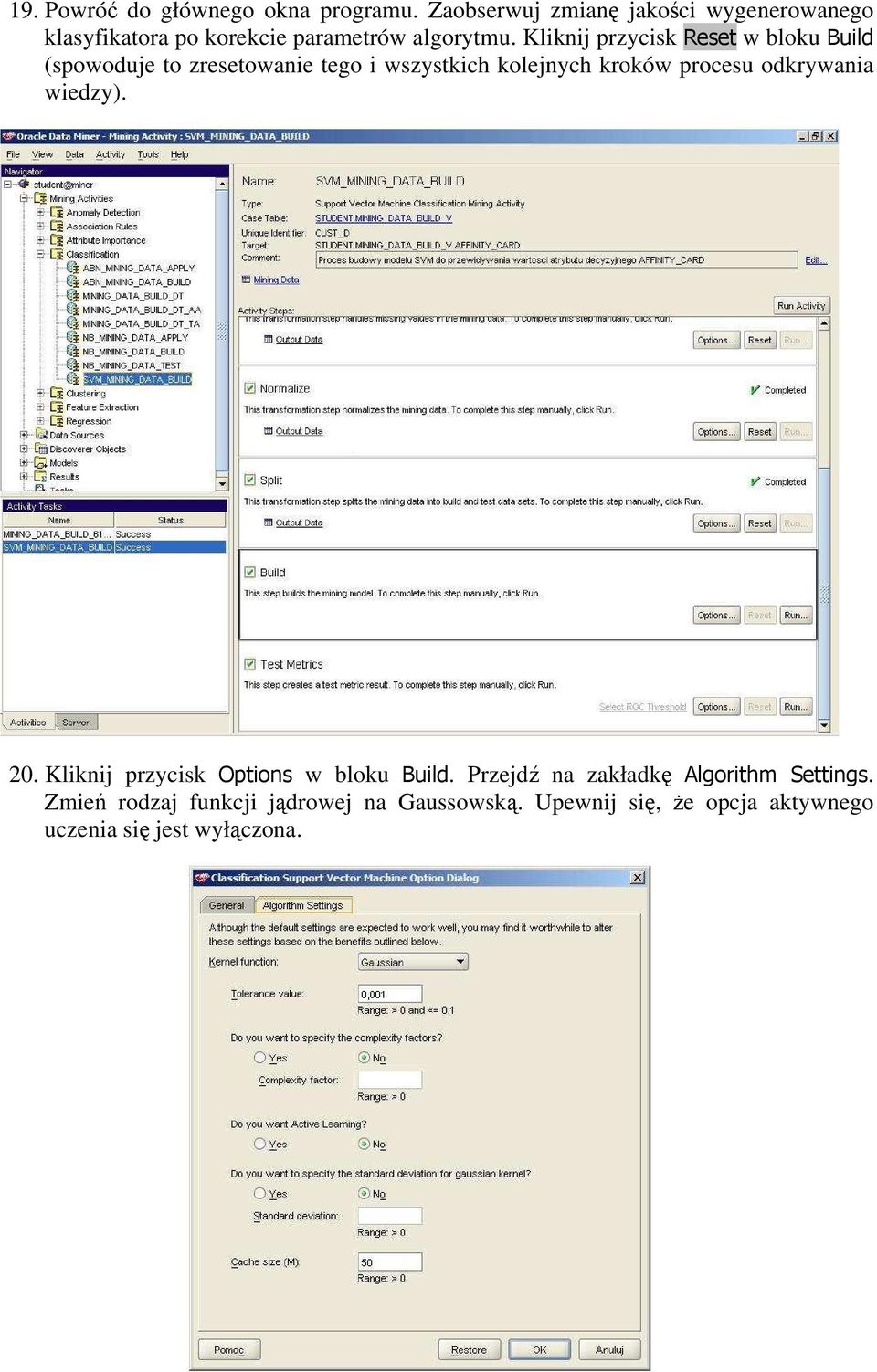Open the Tools menu
This screenshot has height=1372, width=877.
(148, 154)
